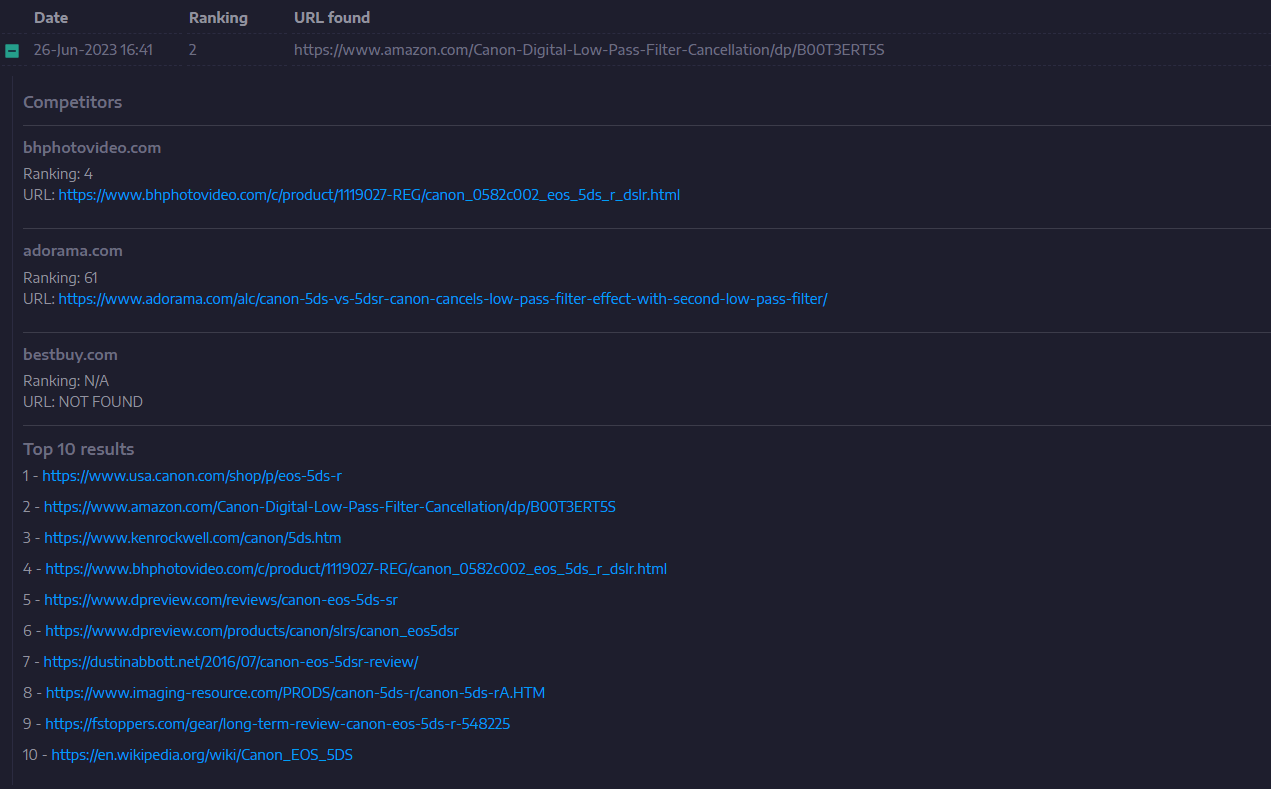1271x789 pixels.
Task: Click the Date column header
Action: coord(51,18)
